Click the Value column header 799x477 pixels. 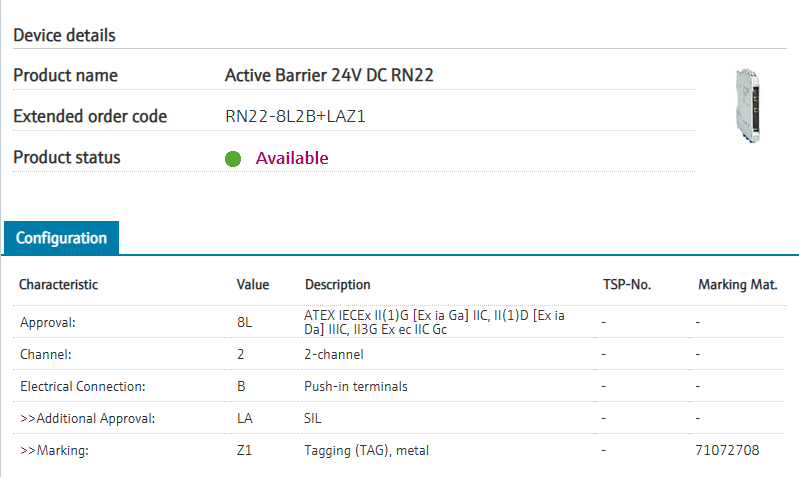coord(253,285)
